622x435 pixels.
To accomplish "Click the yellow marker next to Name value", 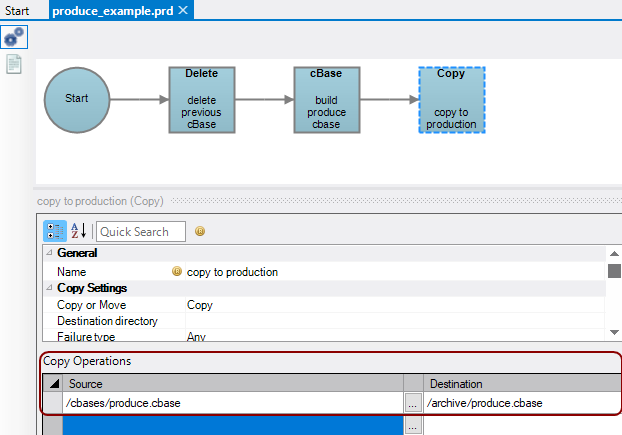I will pos(177,272).
